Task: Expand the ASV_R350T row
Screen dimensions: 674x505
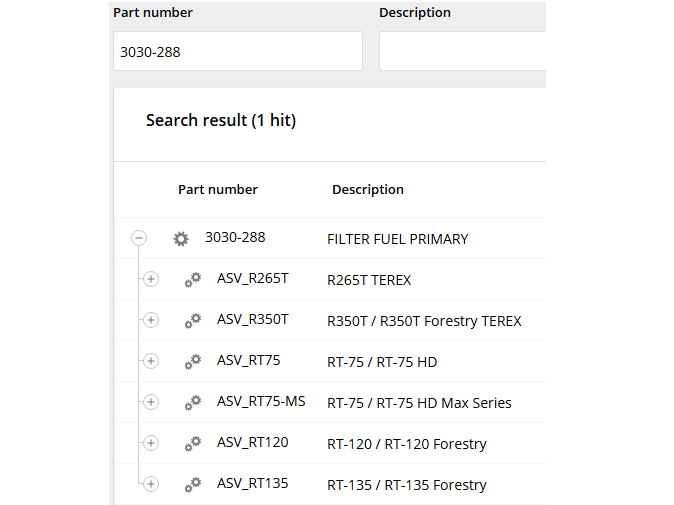Action: [x=151, y=321]
